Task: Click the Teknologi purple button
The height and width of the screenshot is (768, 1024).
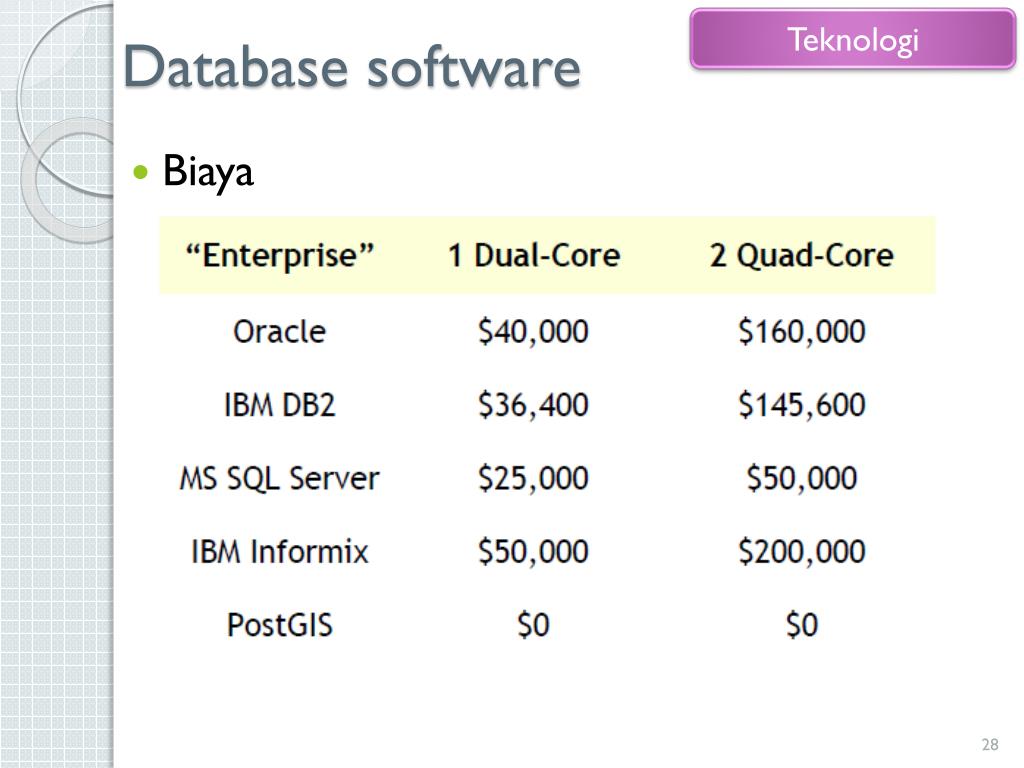Action: pyautogui.click(x=852, y=39)
